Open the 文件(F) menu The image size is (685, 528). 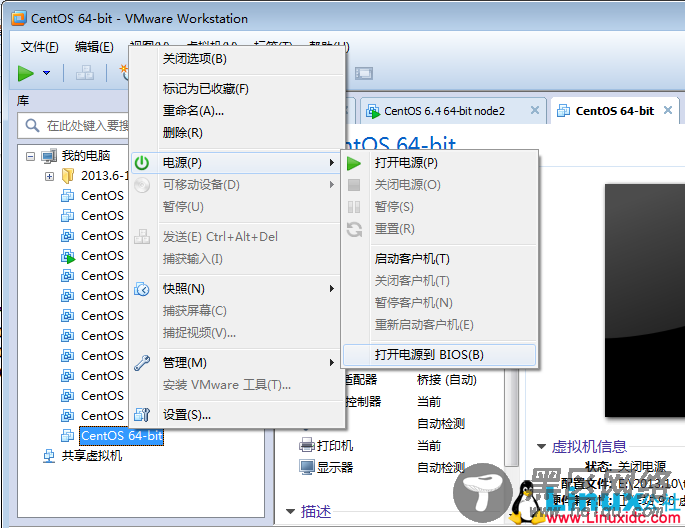[39, 46]
